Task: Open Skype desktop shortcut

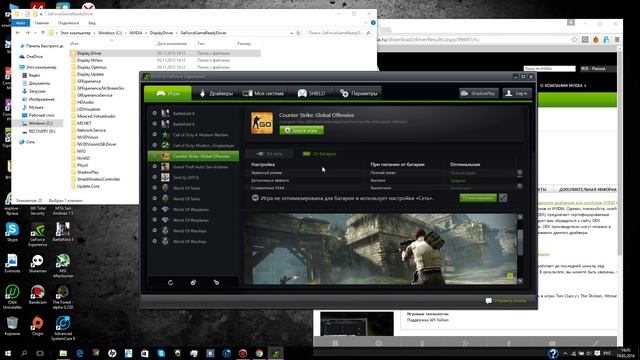Action: coord(12,232)
